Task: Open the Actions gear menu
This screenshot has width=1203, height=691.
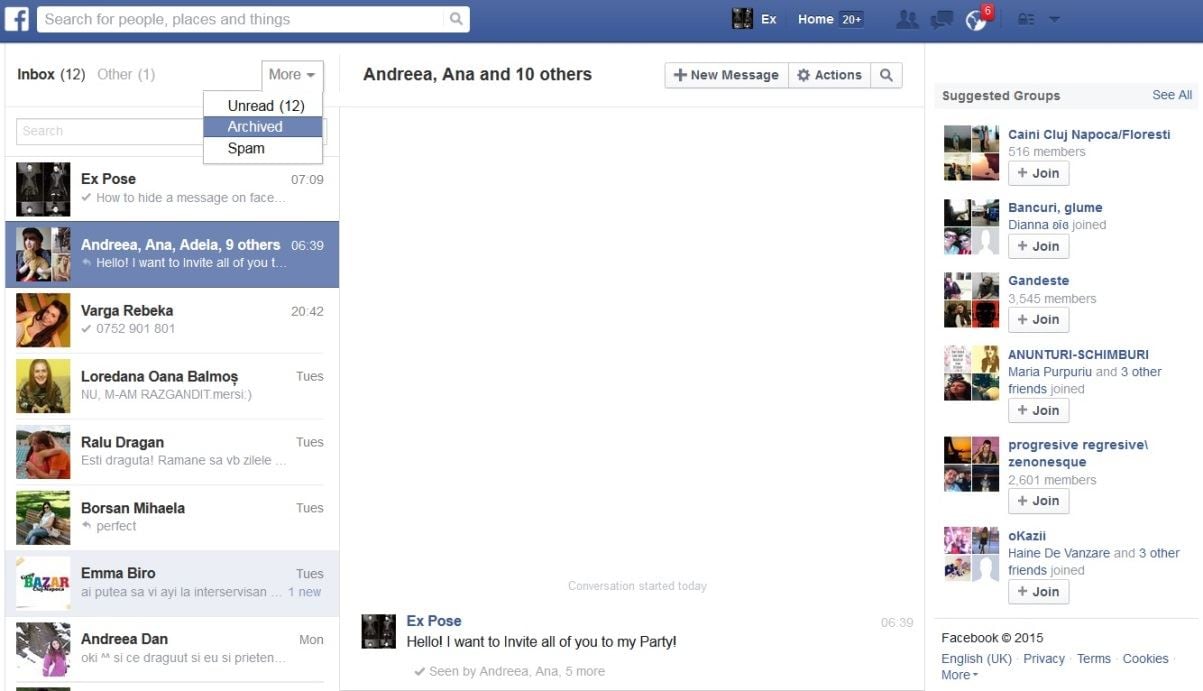Action: click(829, 75)
